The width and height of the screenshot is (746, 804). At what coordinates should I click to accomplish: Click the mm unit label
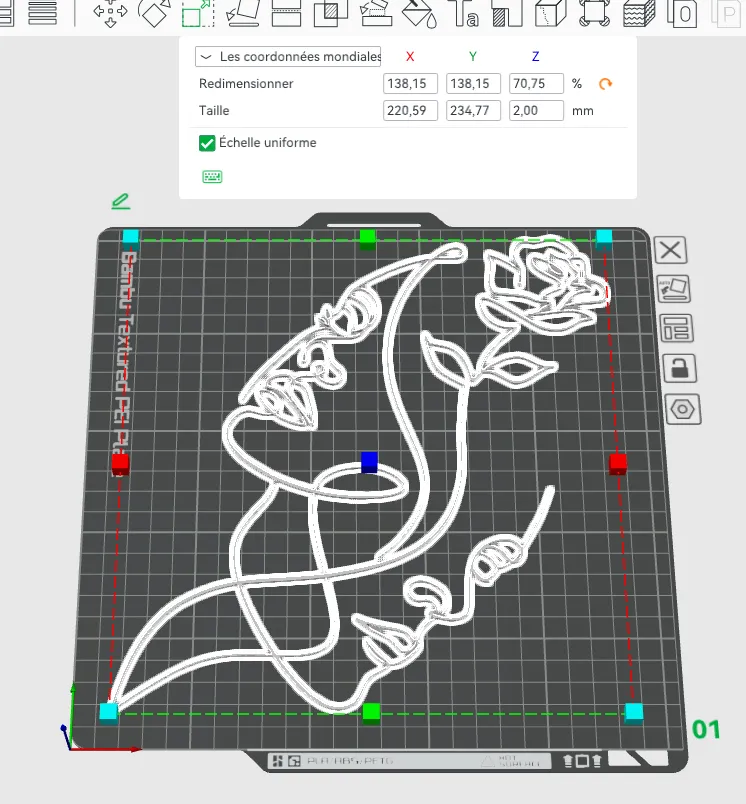point(583,111)
